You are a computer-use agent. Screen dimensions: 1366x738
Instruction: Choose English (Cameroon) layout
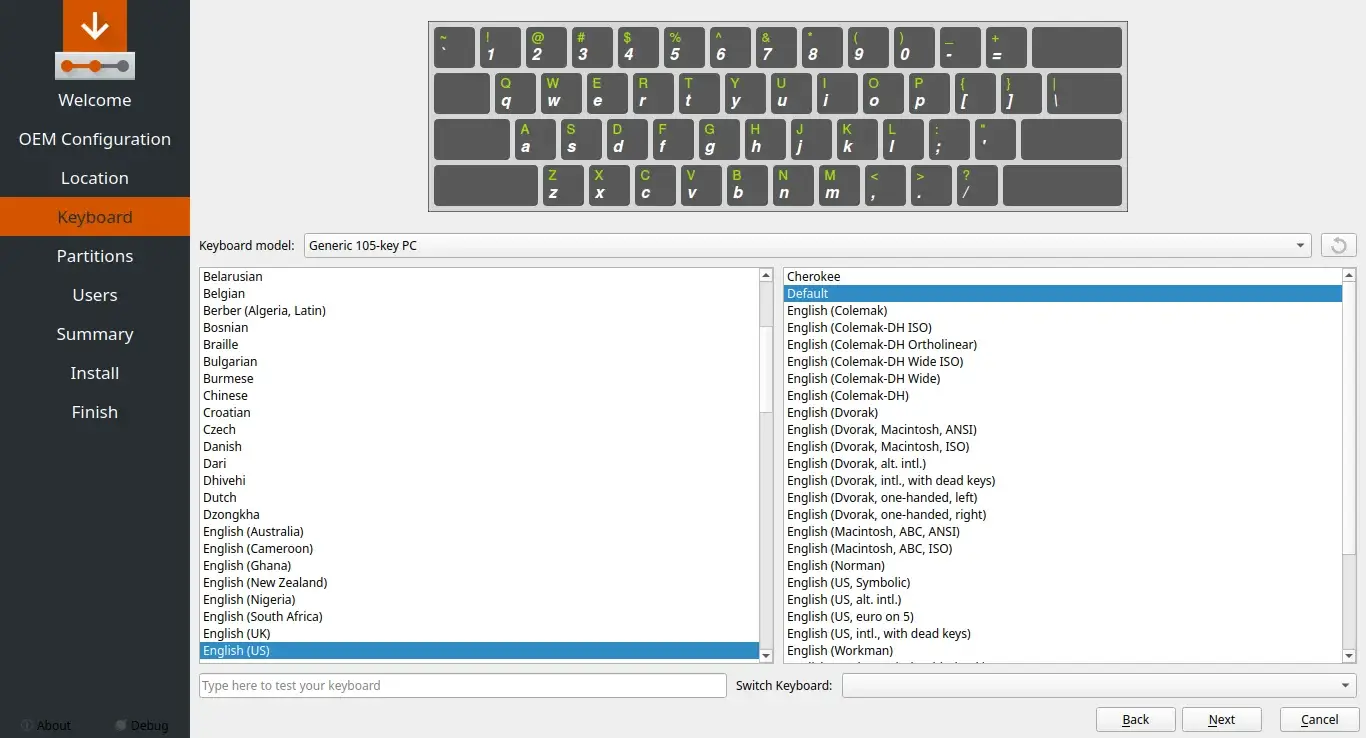(x=480, y=548)
